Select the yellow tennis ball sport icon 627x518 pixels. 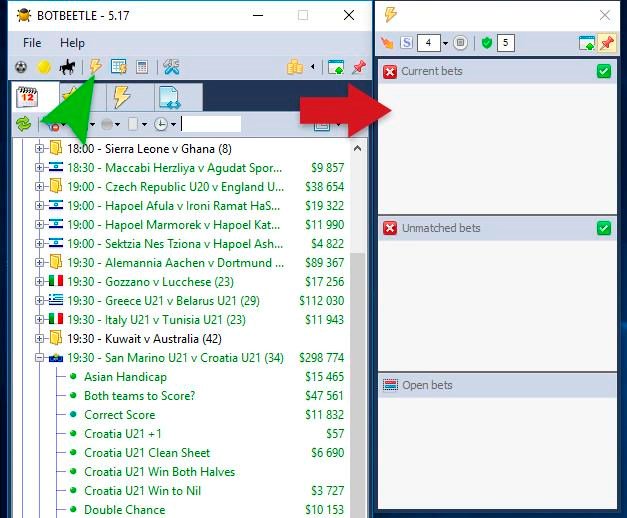point(44,67)
